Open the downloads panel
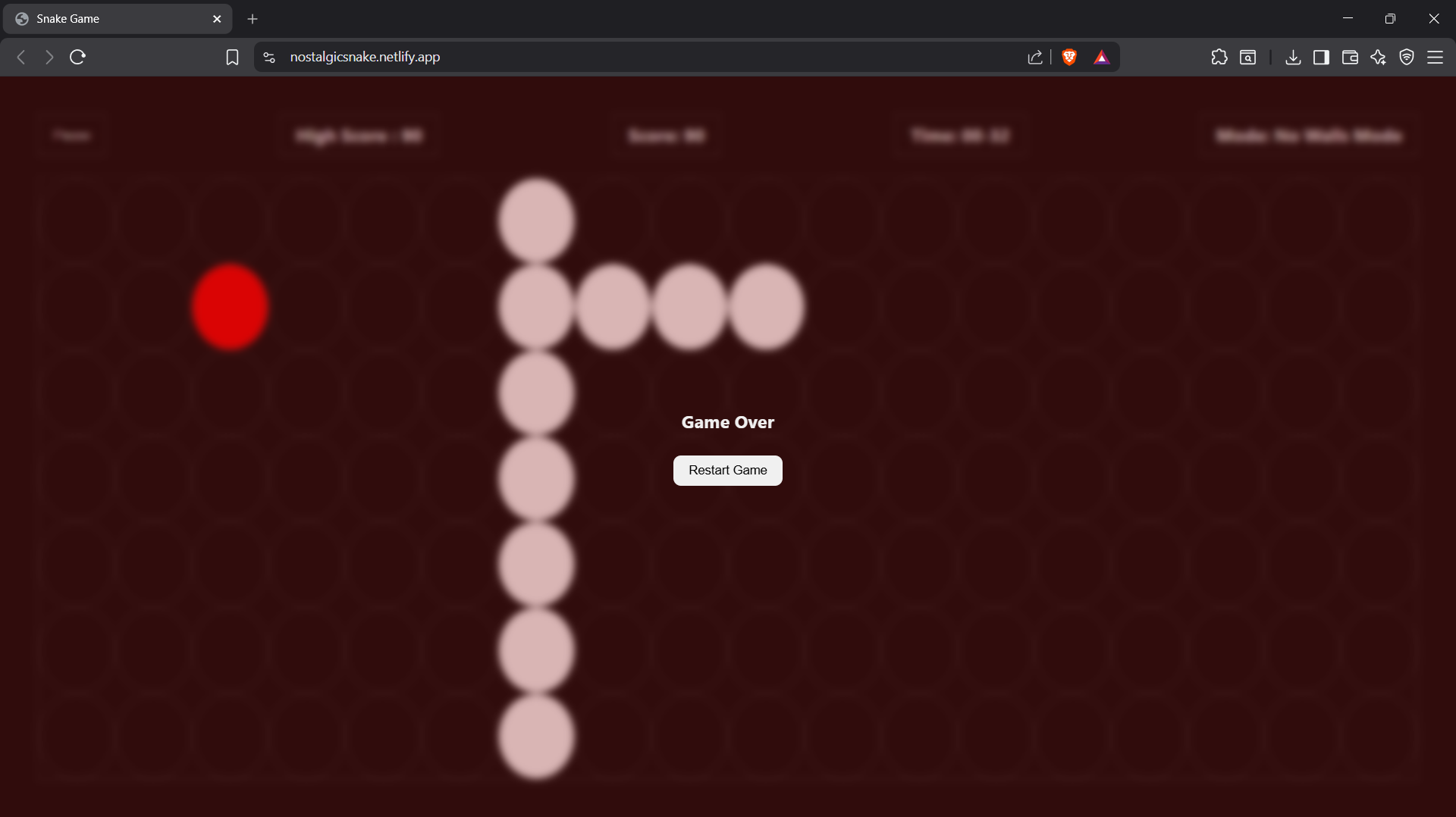The height and width of the screenshot is (817, 1456). (1293, 57)
